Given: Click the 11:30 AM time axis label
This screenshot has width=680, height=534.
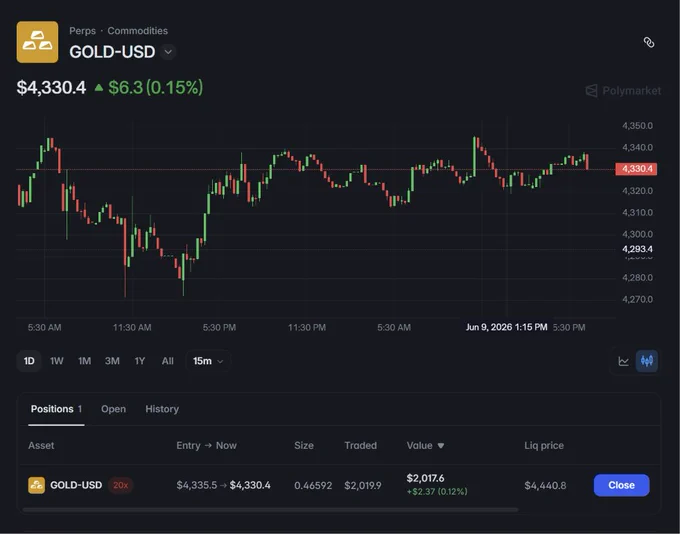Looking at the screenshot, I should click(132, 328).
